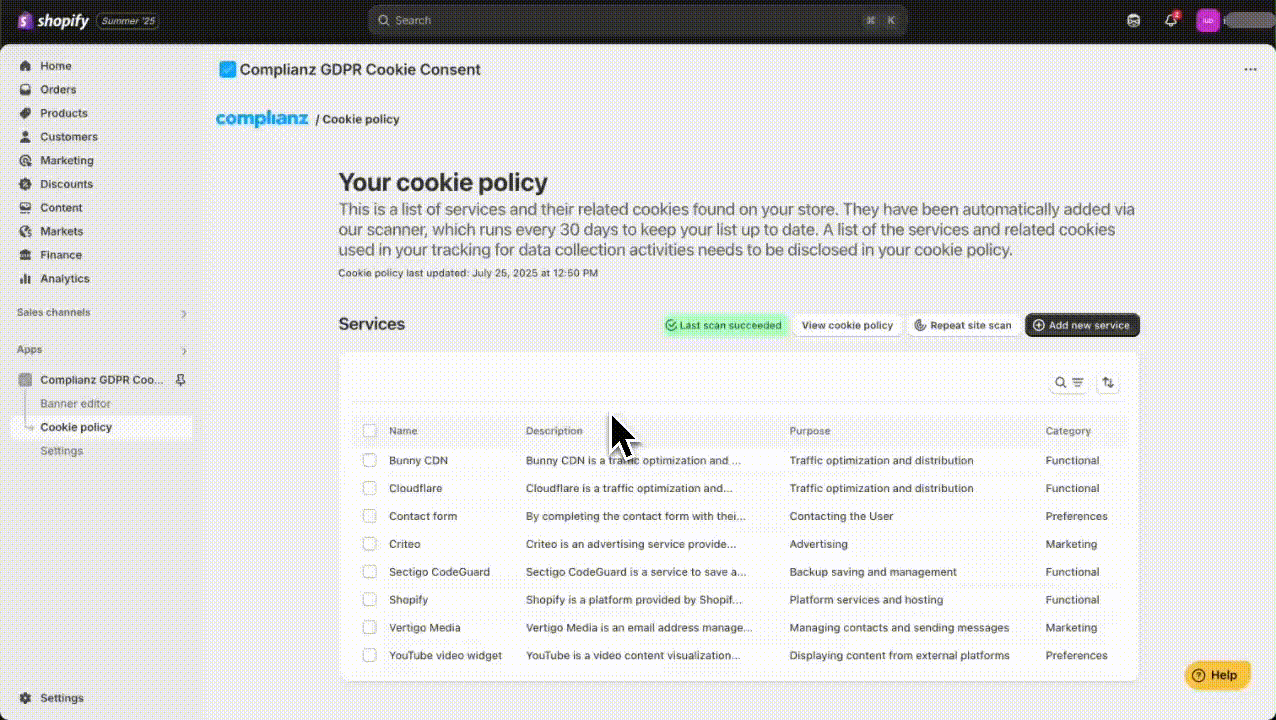Click the Last scan succeeded badge
1276x720 pixels.
coord(723,325)
